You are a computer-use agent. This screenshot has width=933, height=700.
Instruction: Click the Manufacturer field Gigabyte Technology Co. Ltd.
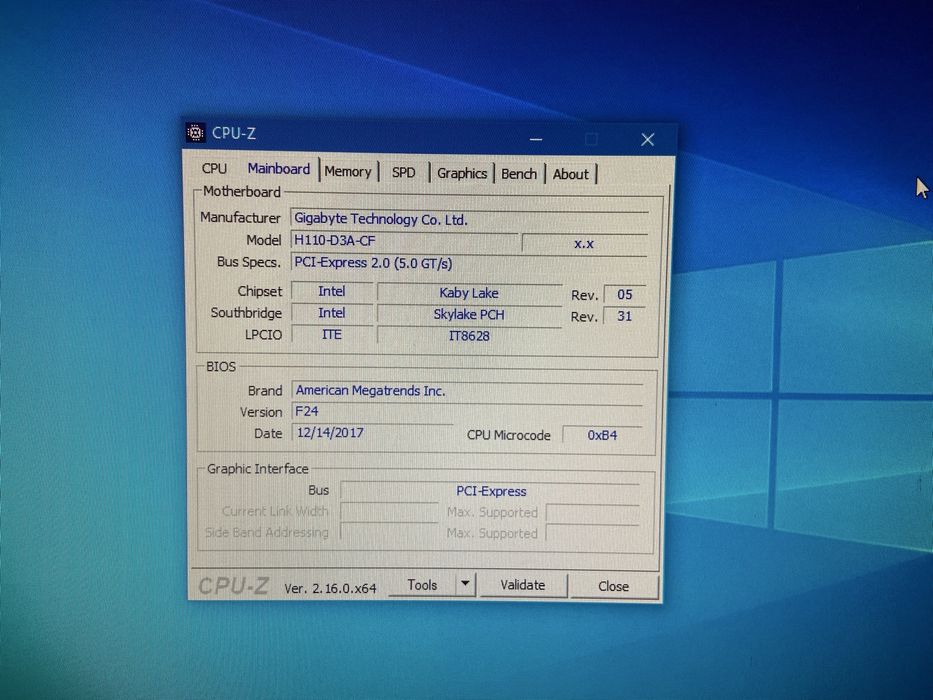click(x=469, y=219)
